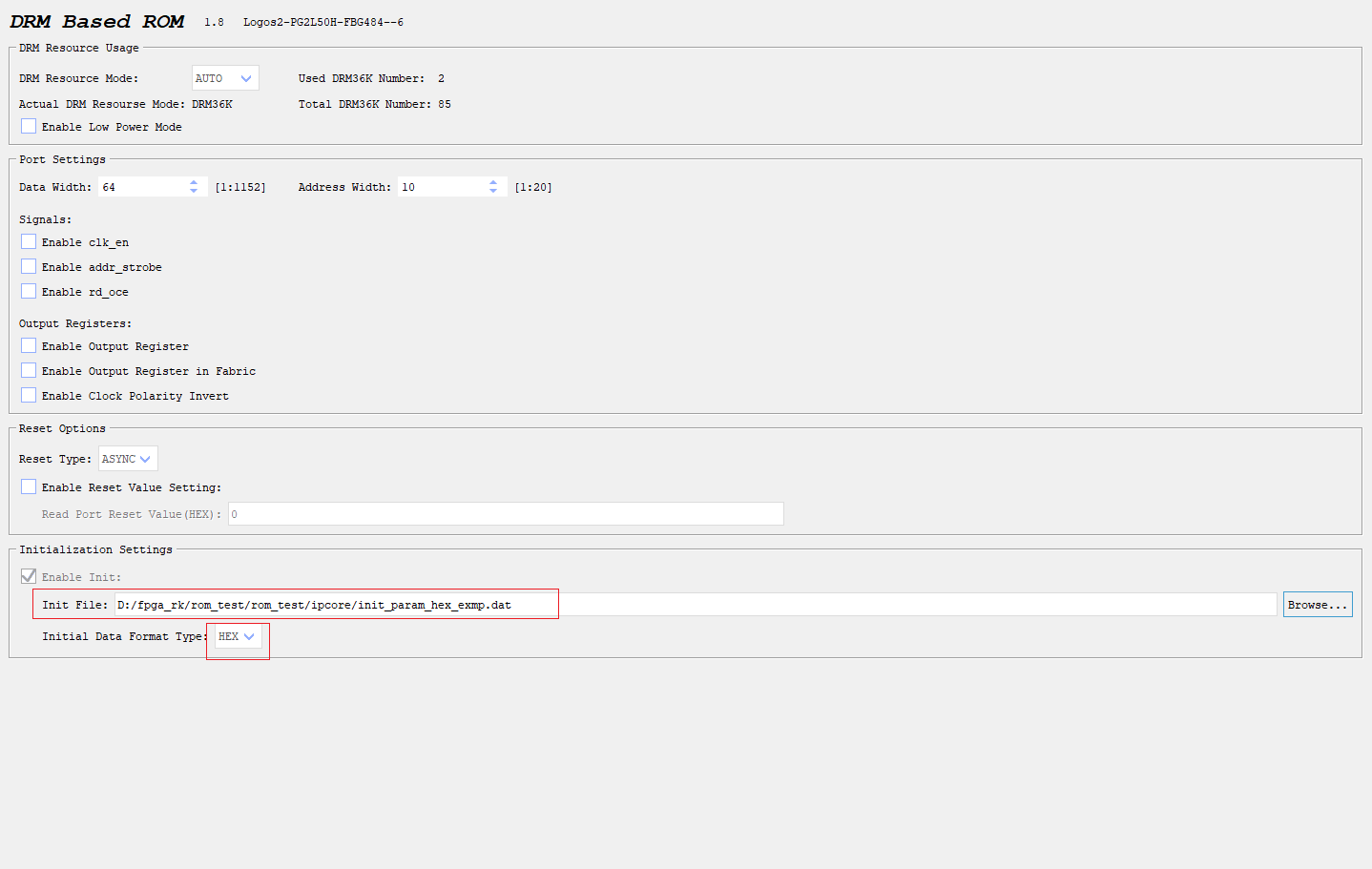This screenshot has height=869, width=1372.
Task: Toggle the Enable Init checkbox
Action: [28, 575]
